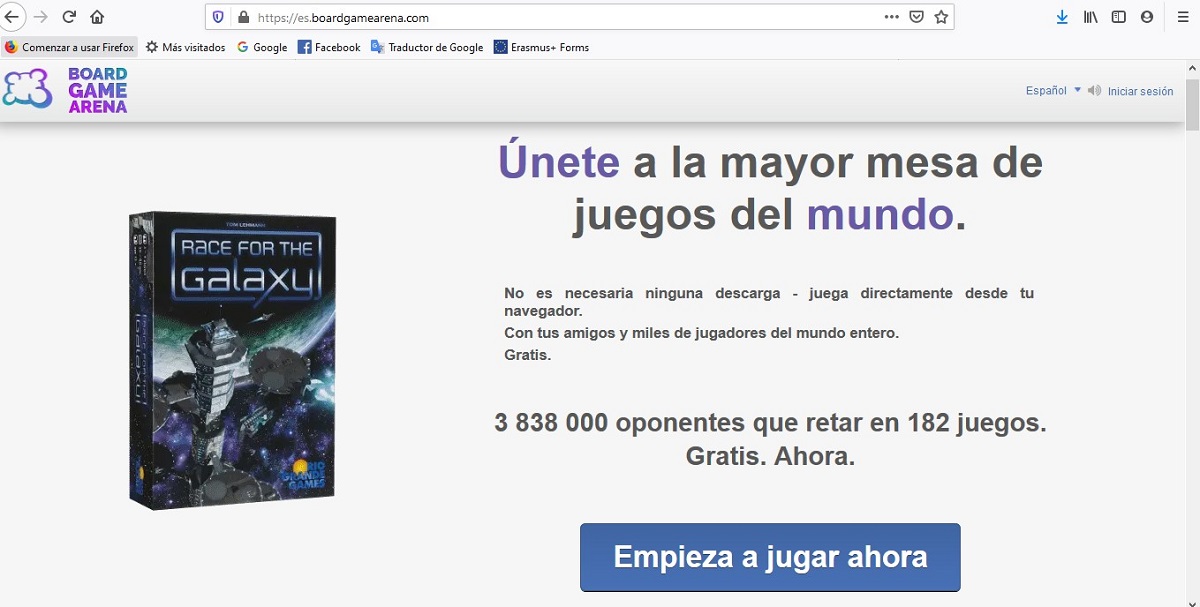1200x607 pixels.
Task: Click 'Empieza a jugar ahora' button
Action: click(770, 557)
